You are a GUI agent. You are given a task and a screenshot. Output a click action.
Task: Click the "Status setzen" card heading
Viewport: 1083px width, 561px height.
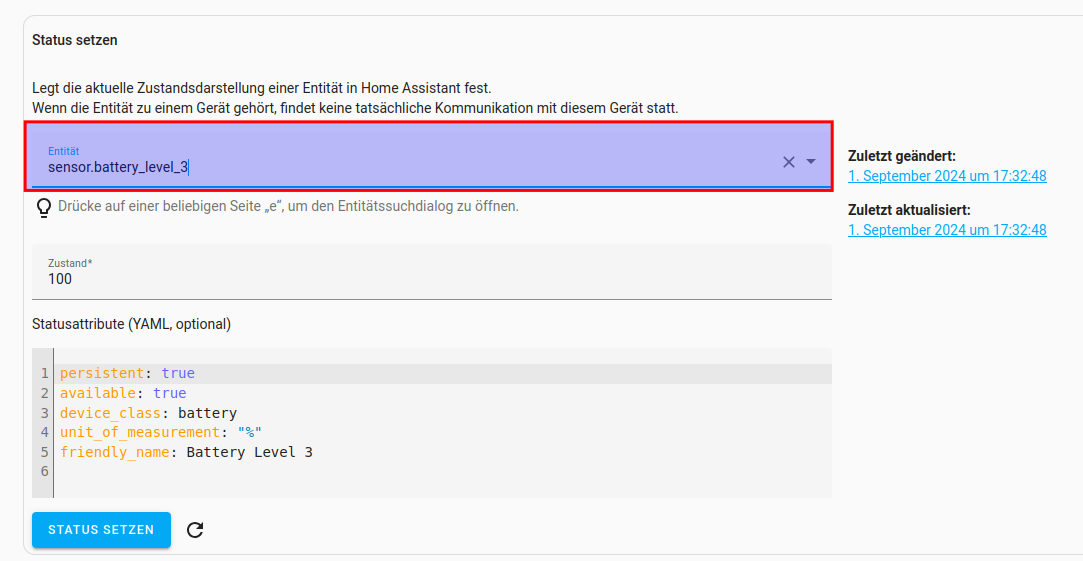point(75,41)
